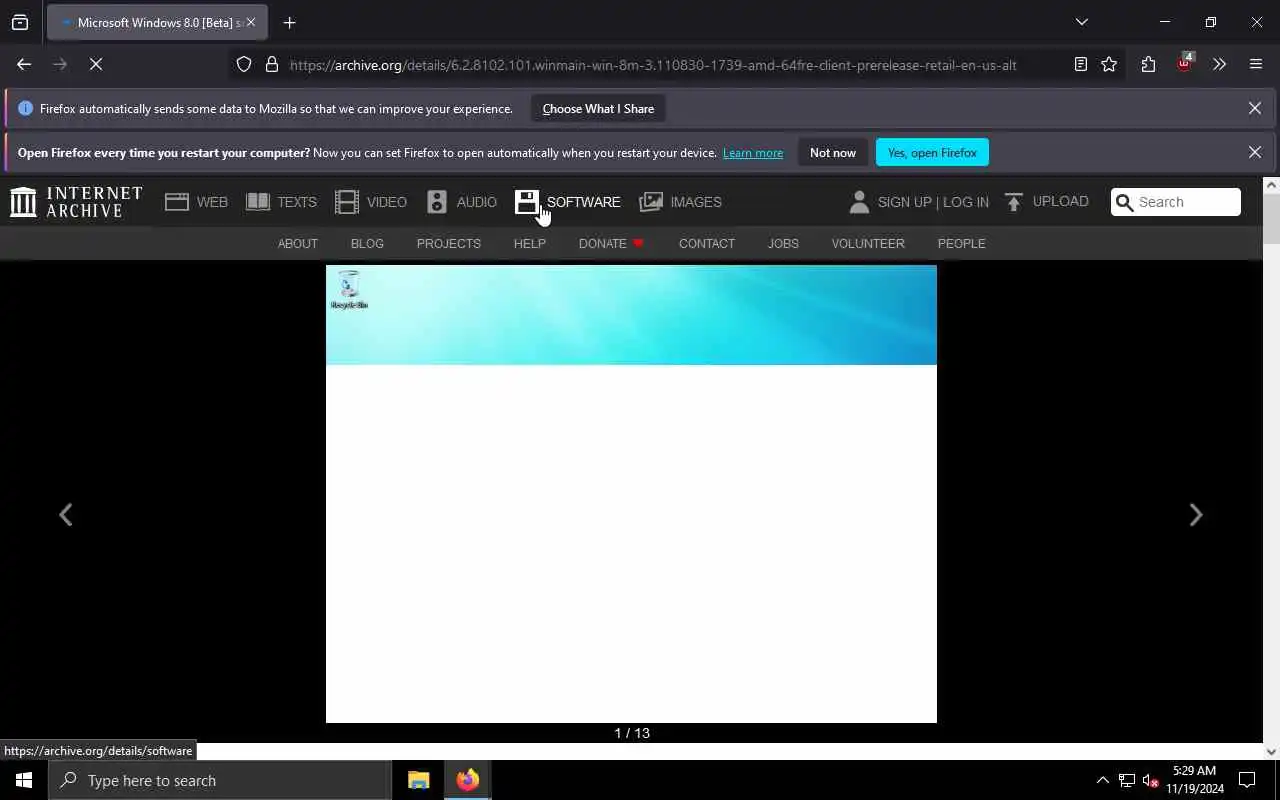Open the DONATE link
Screen dimensions: 1280x800
611,244
